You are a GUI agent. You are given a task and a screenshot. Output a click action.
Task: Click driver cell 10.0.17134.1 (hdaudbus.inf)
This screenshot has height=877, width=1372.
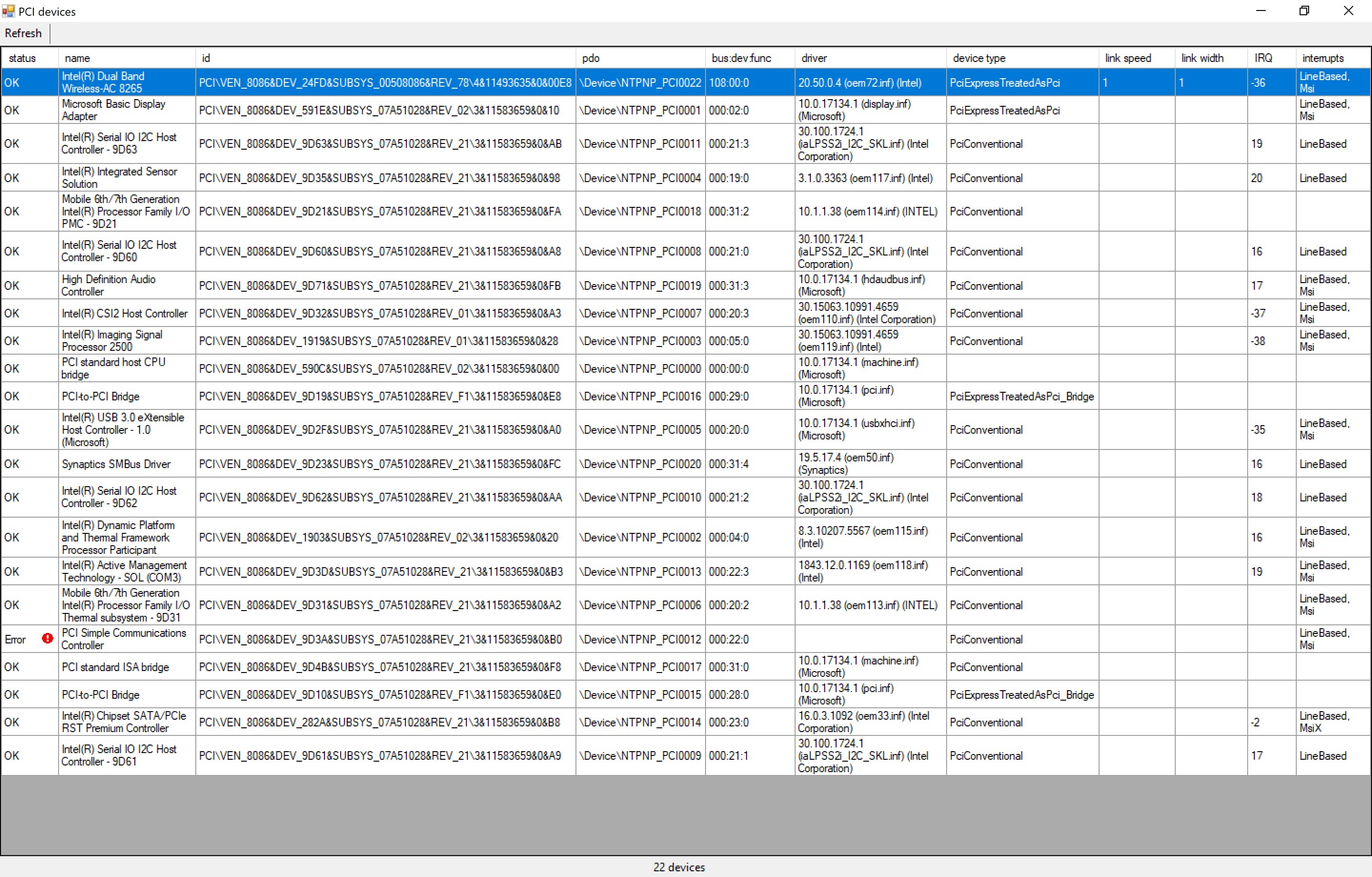click(871, 286)
